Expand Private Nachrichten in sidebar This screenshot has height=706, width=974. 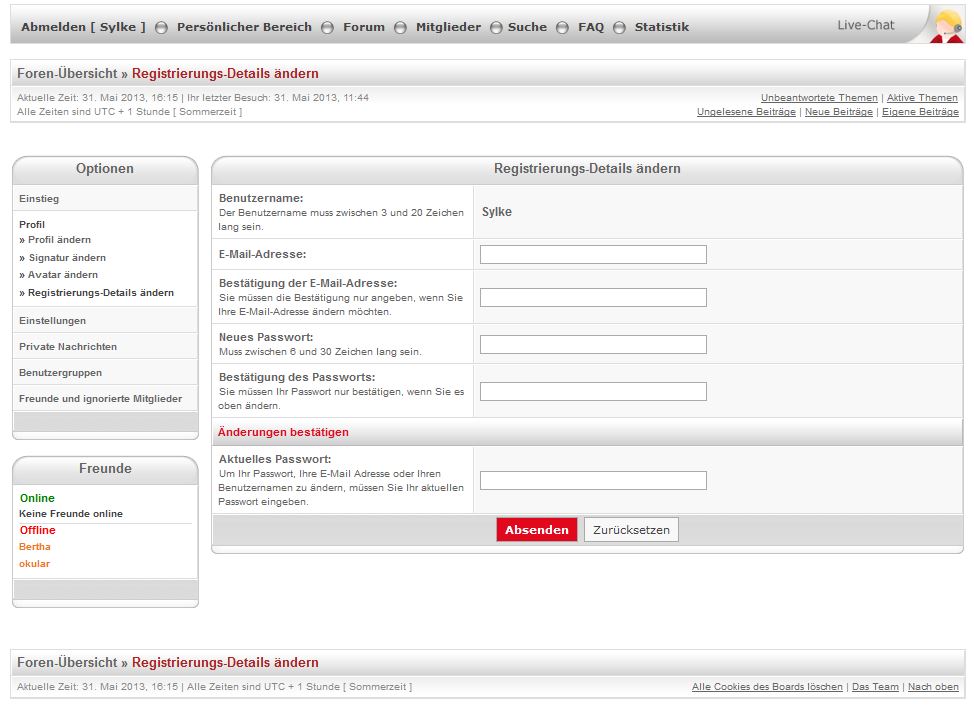[68, 347]
